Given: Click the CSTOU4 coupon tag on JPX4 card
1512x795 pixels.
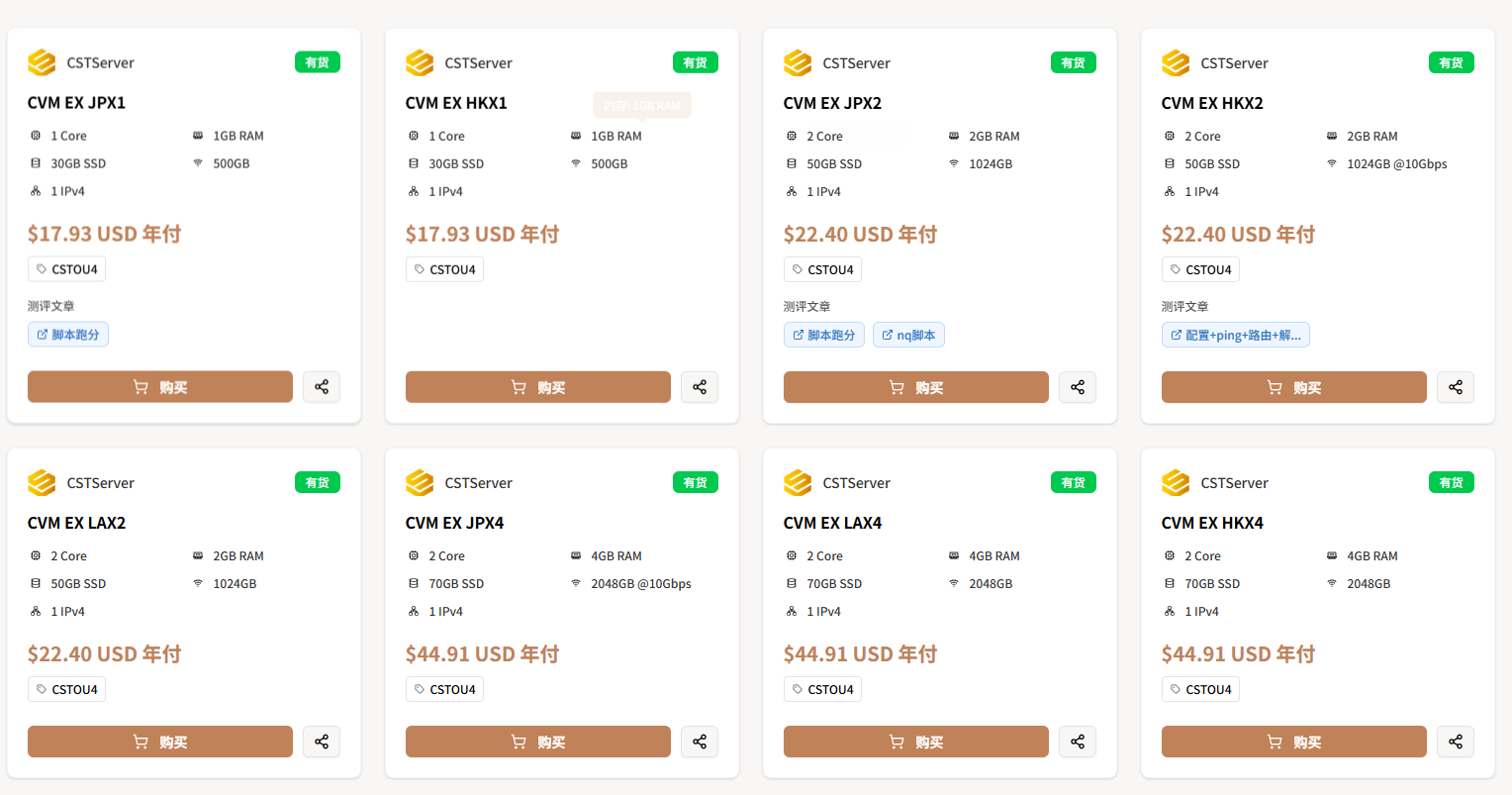Looking at the screenshot, I should pyautogui.click(x=444, y=689).
